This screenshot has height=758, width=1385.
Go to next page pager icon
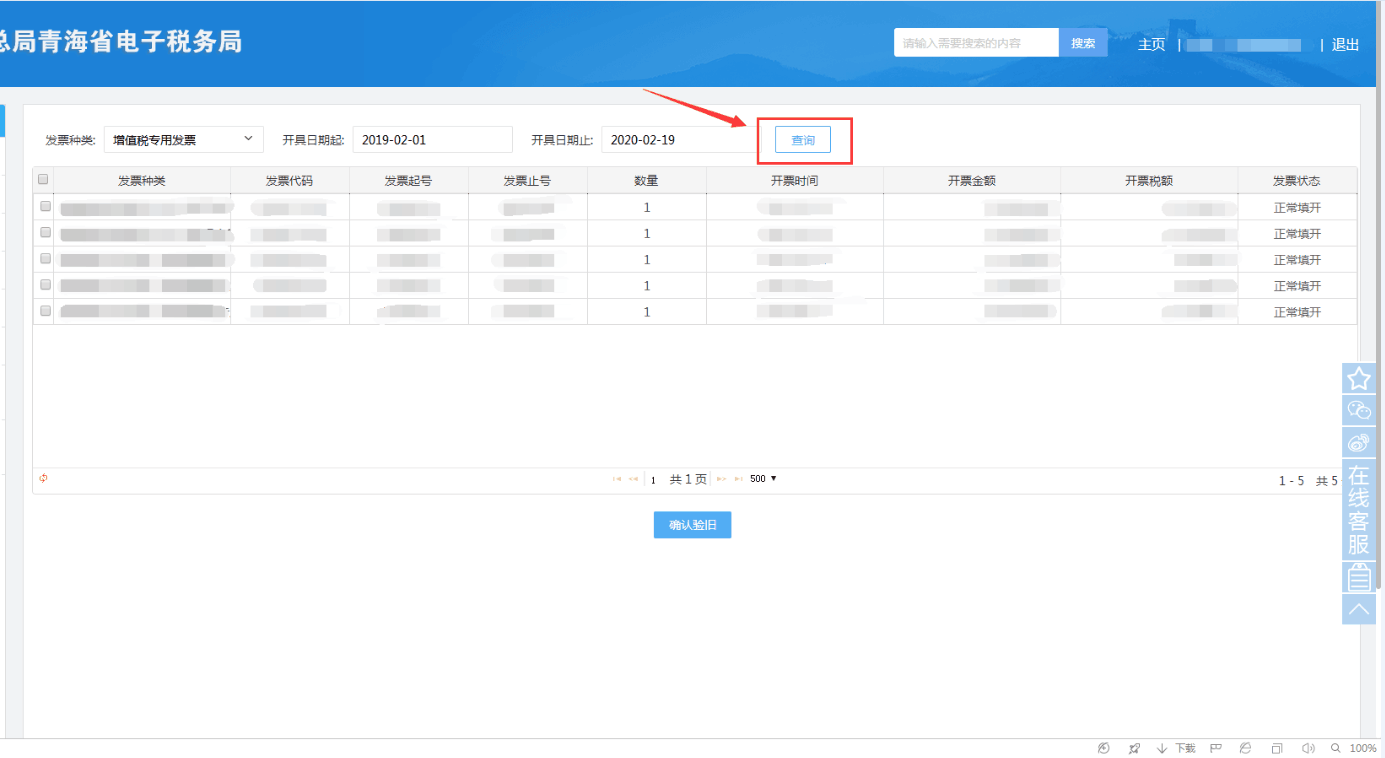721,480
